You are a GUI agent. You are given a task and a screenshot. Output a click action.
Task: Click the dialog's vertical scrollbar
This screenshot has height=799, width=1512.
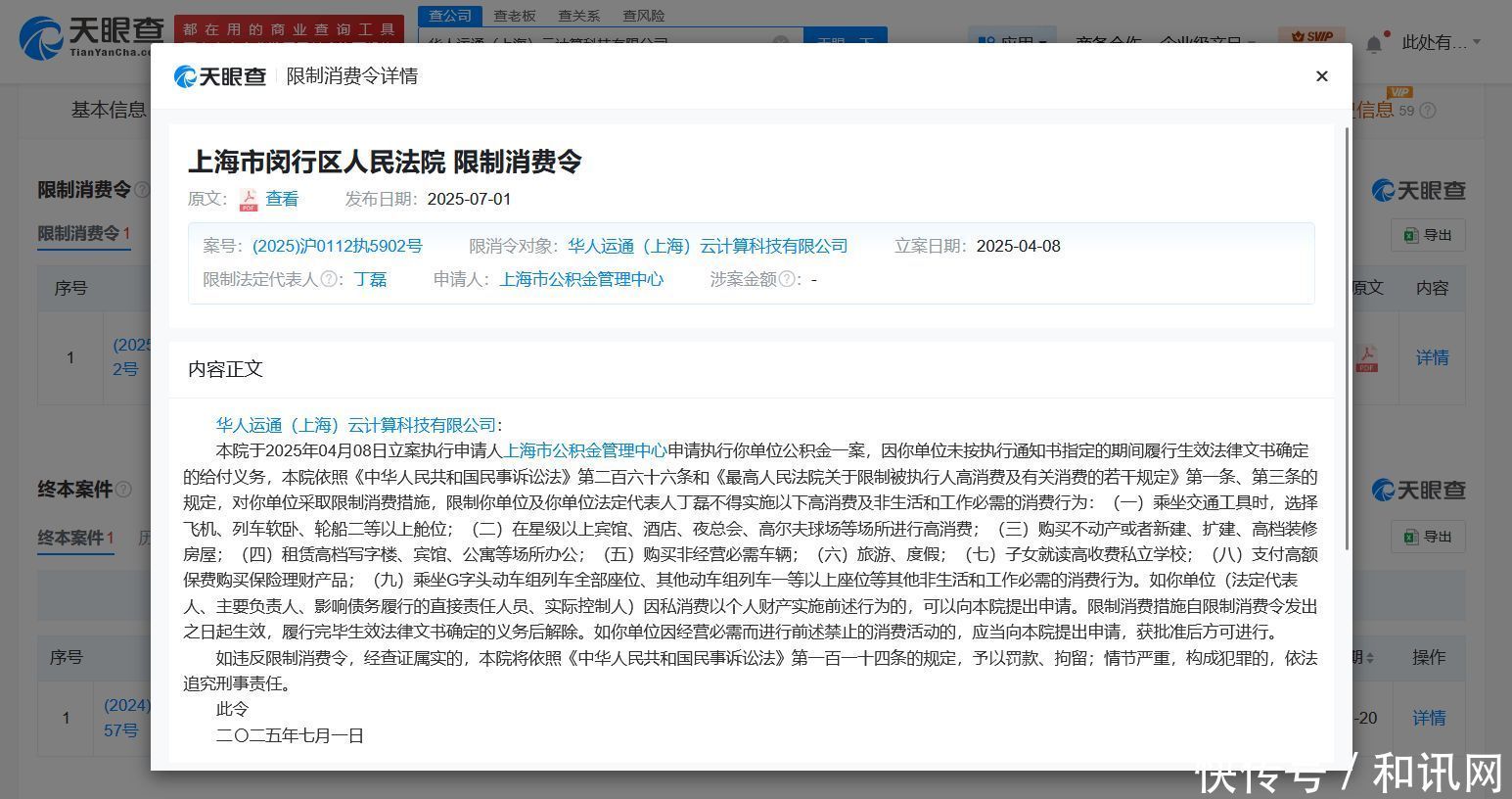(x=1347, y=338)
